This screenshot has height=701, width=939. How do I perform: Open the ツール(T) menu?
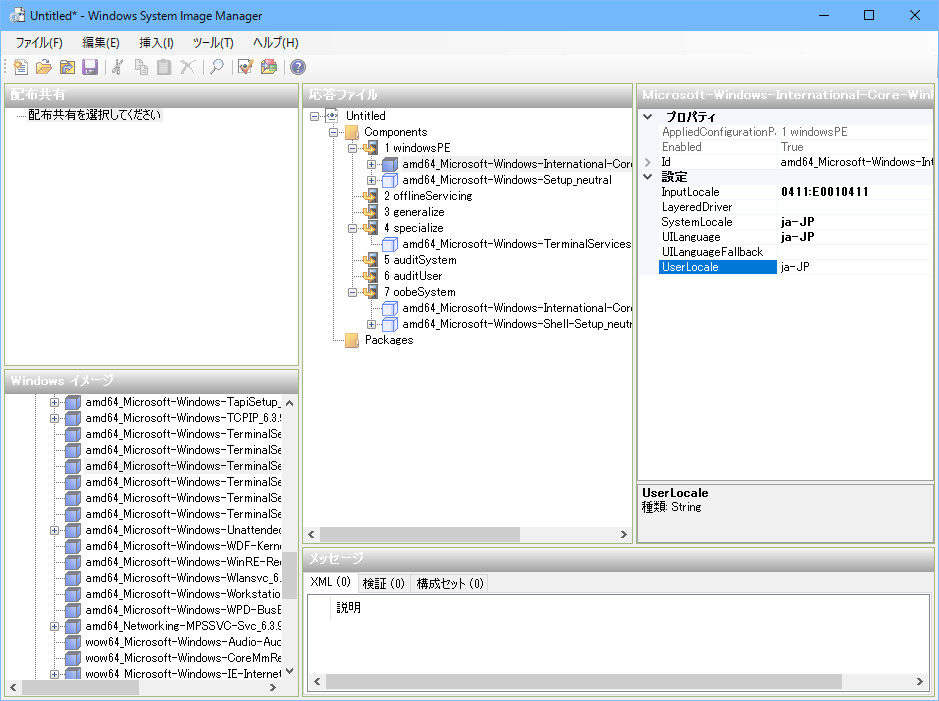213,43
